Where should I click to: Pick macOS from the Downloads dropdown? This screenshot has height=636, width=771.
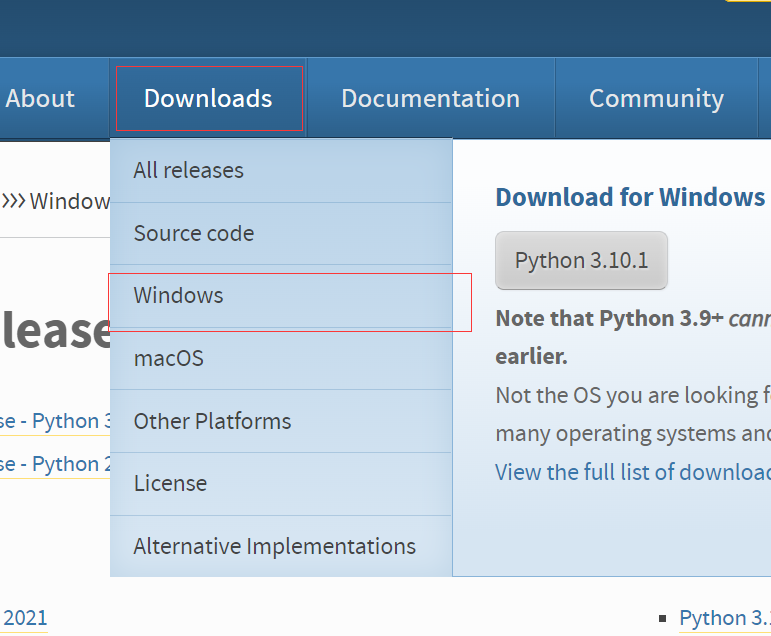169,358
